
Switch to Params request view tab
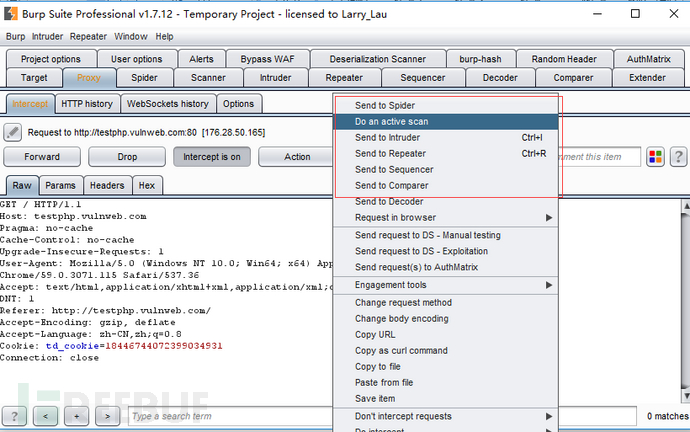tap(60, 186)
